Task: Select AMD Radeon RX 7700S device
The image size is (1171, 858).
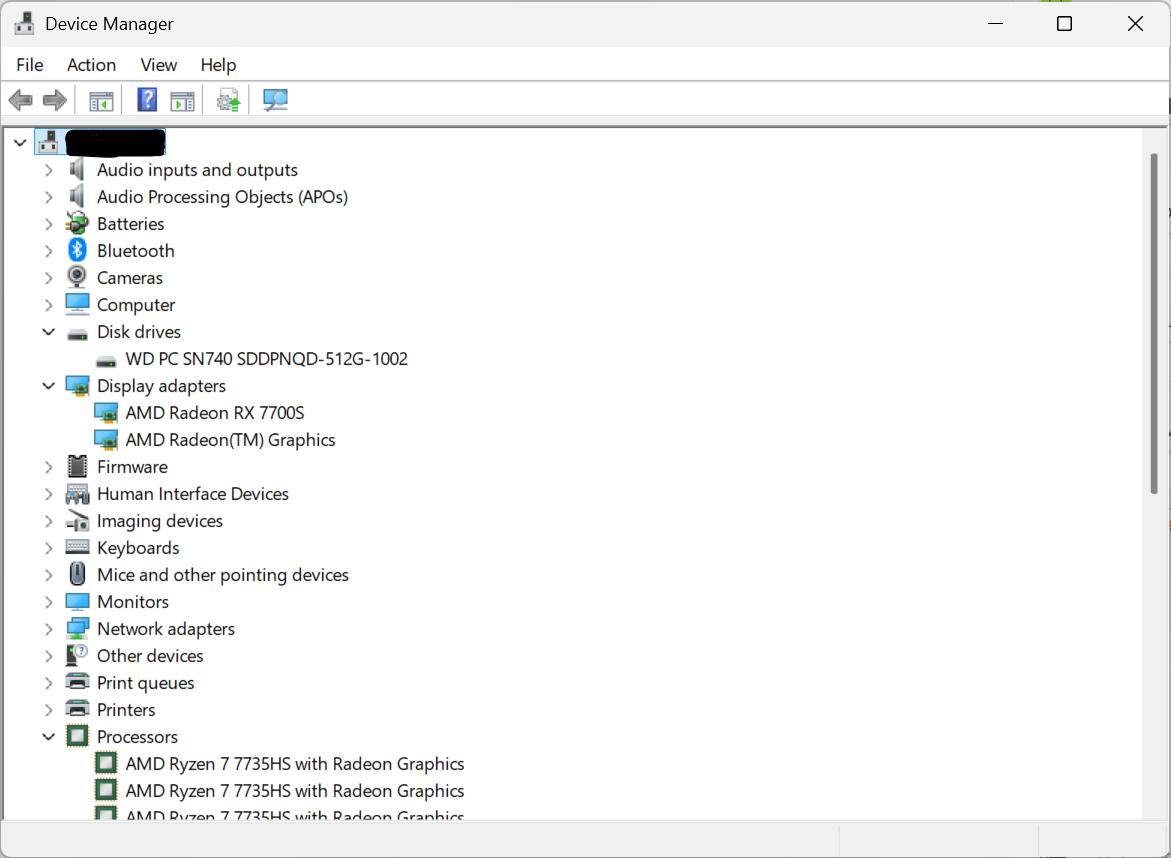Action: [x=214, y=413]
